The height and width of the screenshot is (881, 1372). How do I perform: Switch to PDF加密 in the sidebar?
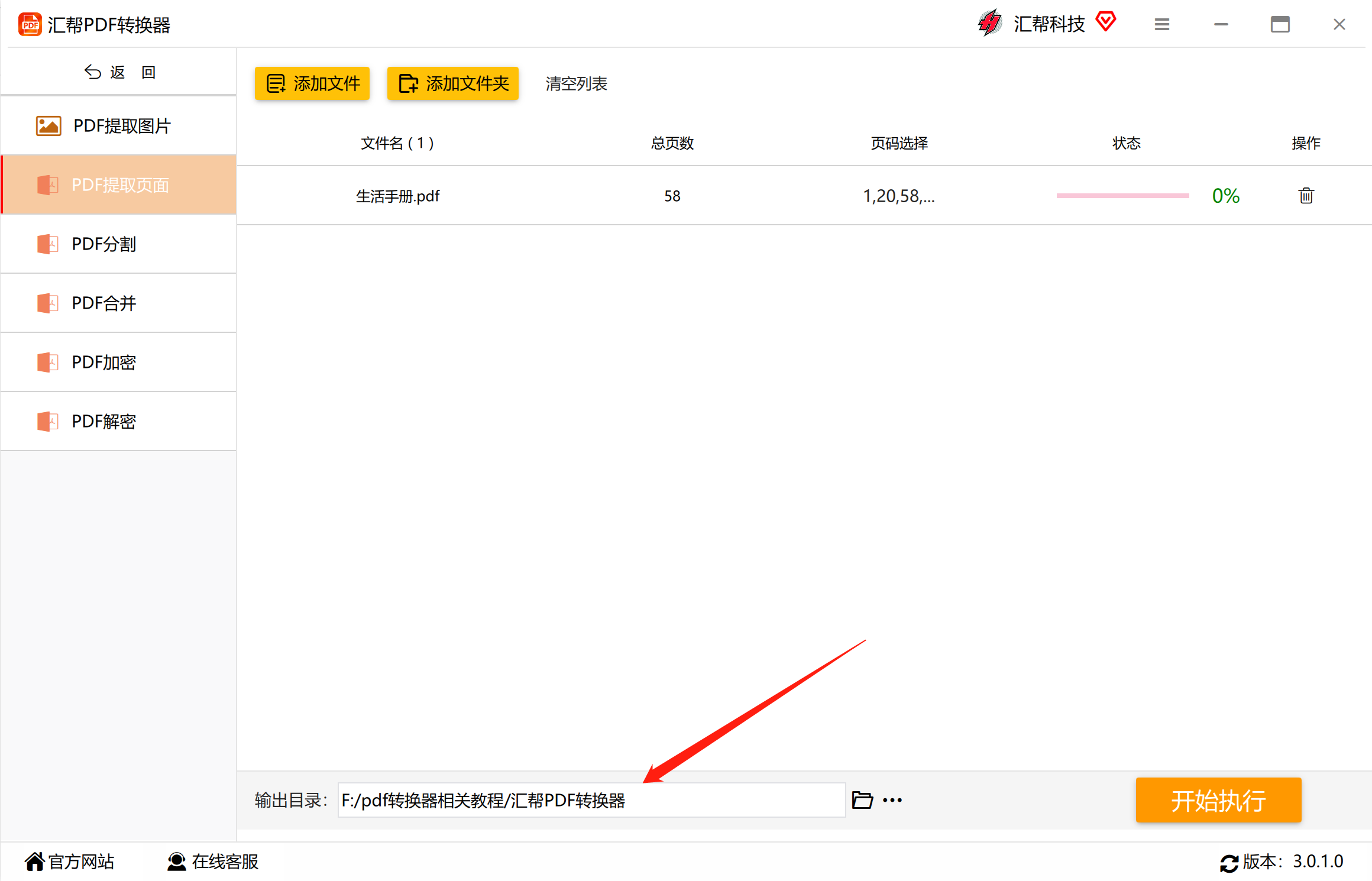[x=119, y=362]
